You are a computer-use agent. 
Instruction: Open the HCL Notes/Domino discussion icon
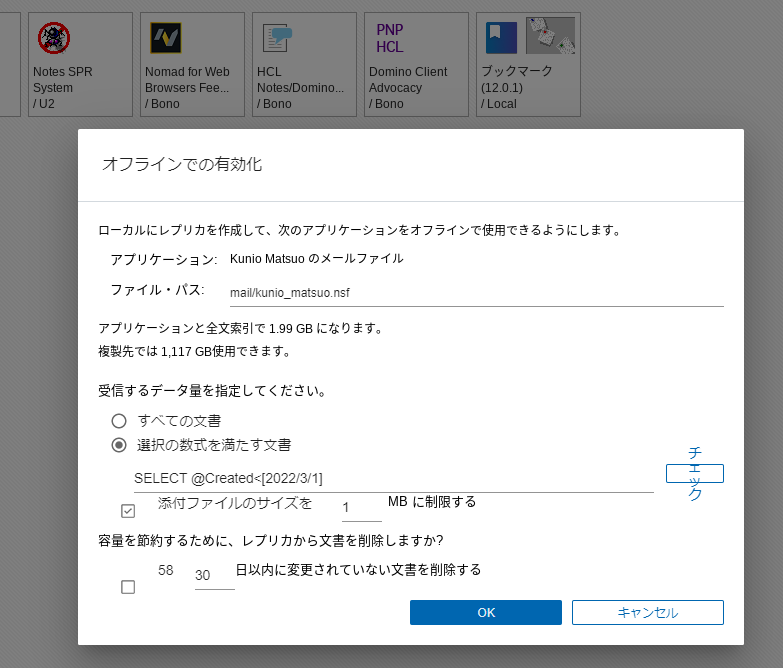pos(277,38)
